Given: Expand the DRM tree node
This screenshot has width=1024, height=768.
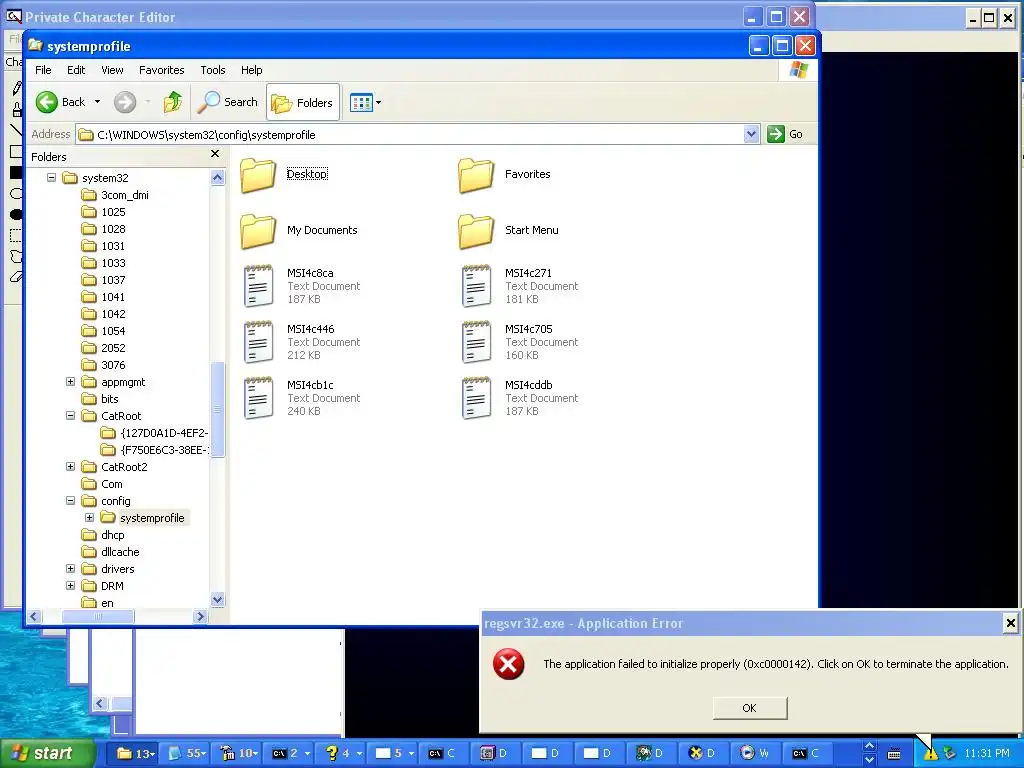Looking at the screenshot, I should coord(71,585).
